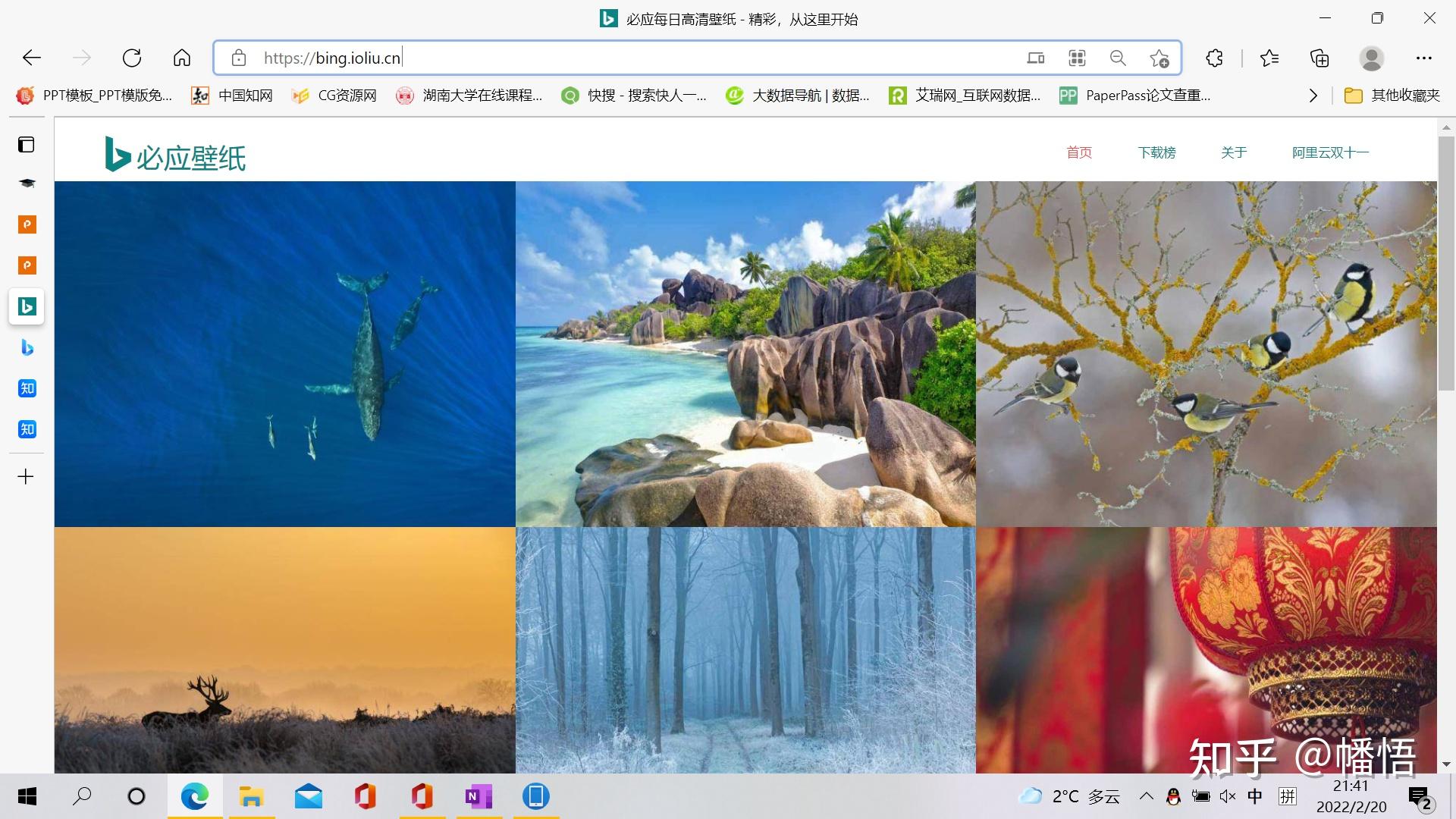
Task: View site information lock icon
Action: (239, 58)
